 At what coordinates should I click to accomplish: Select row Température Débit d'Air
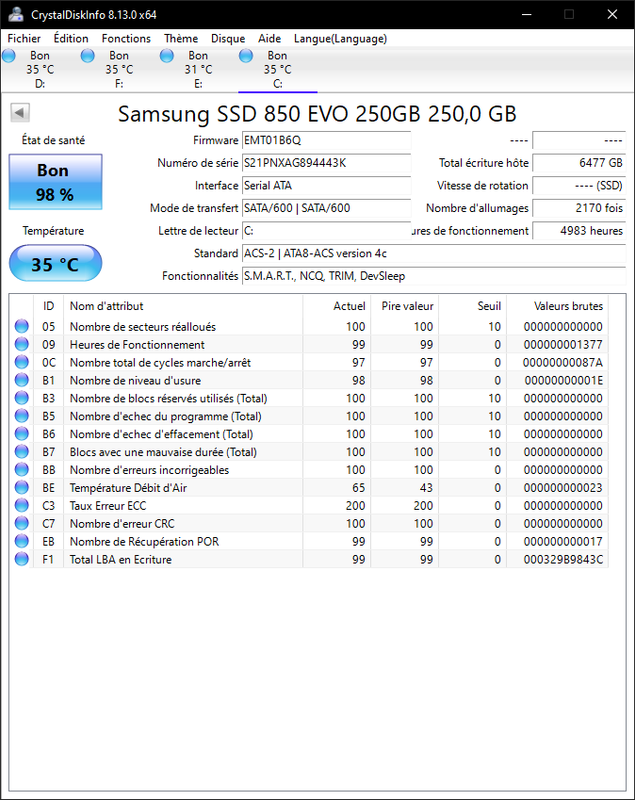309,487
